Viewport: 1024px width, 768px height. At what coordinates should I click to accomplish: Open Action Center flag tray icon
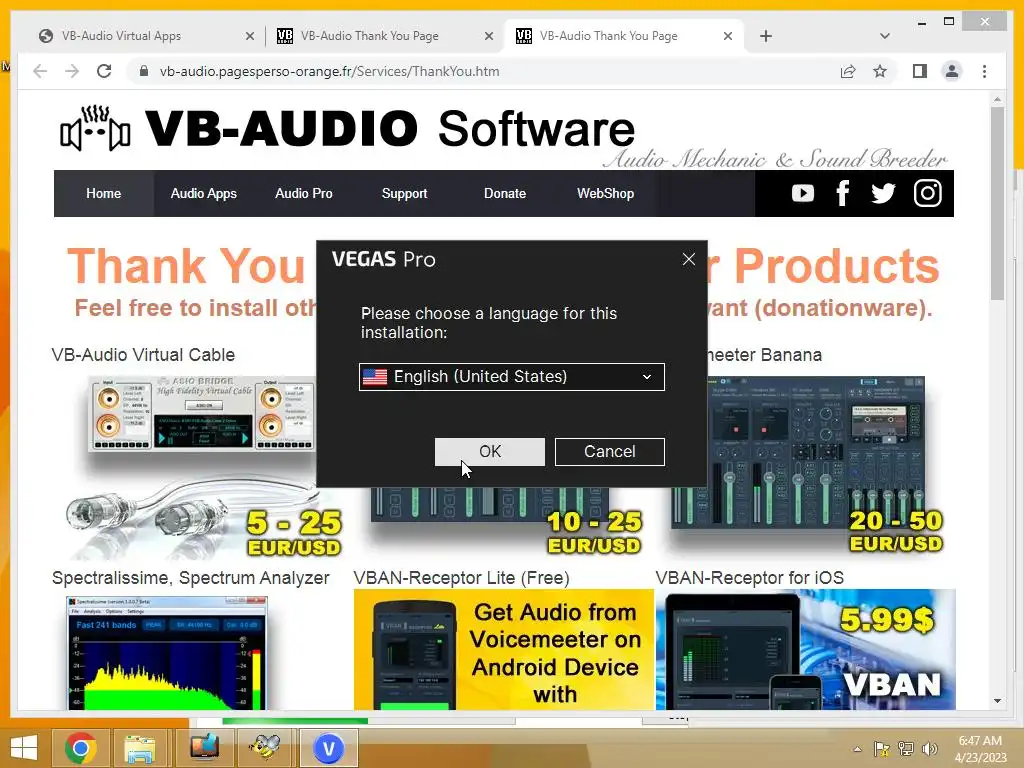coord(882,749)
